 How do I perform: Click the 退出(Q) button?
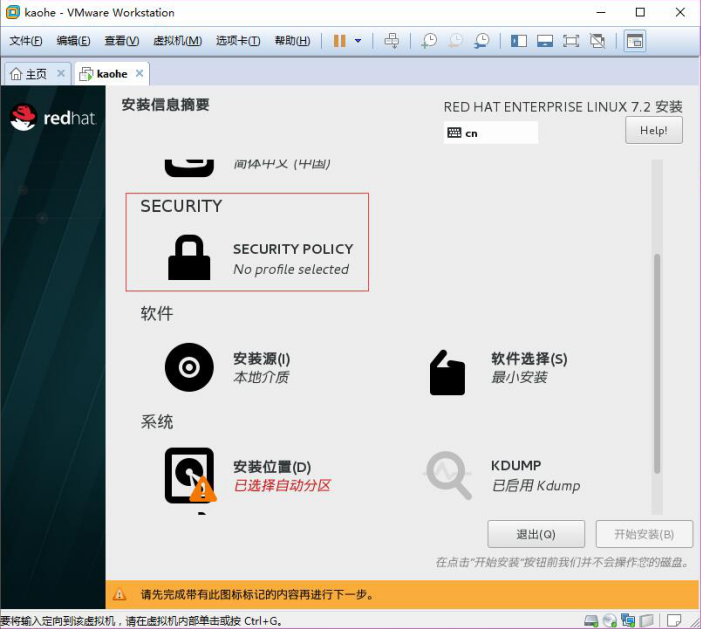536,534
